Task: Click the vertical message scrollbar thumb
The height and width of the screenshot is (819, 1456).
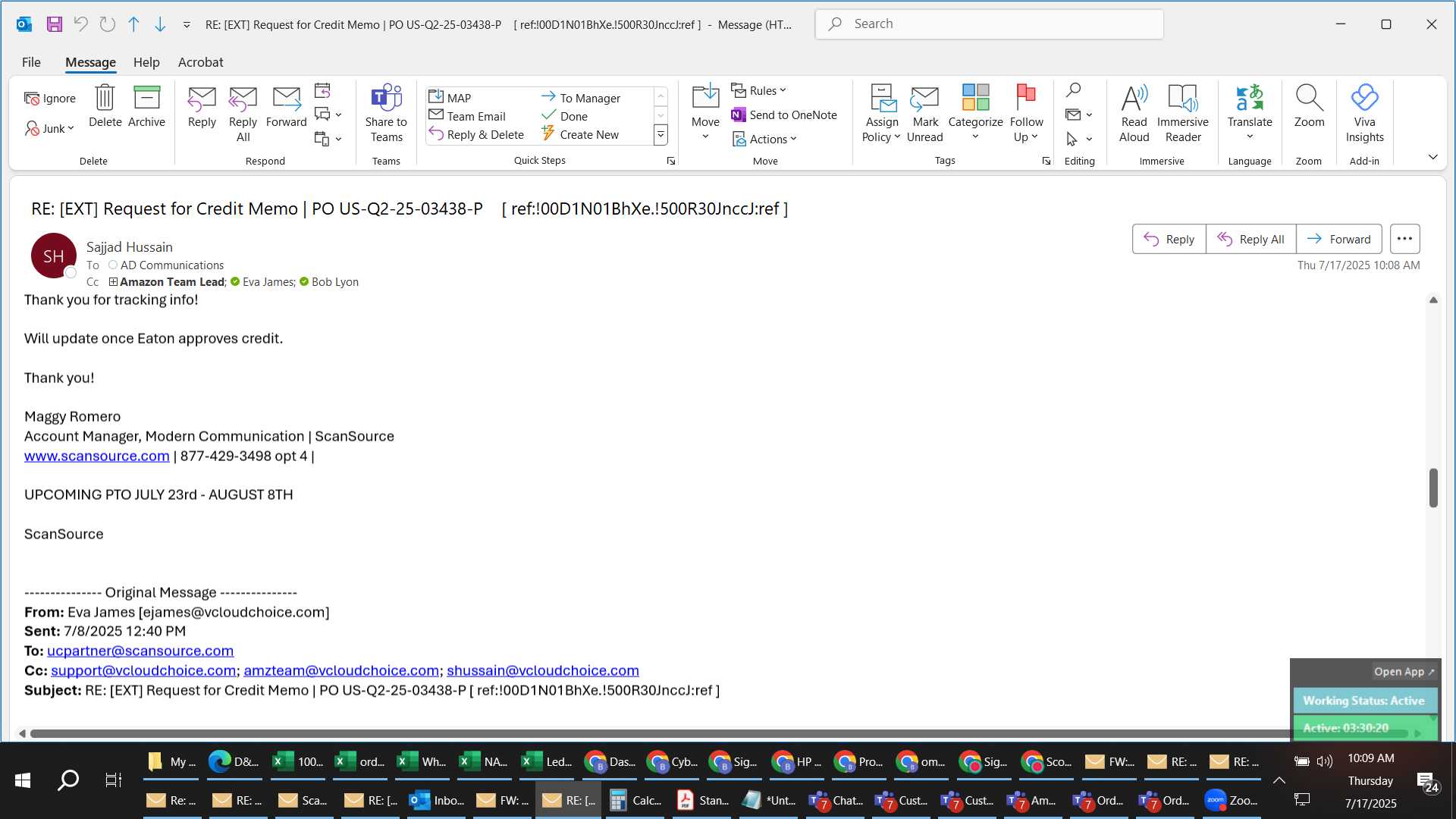Action: tap(1433, 488)
